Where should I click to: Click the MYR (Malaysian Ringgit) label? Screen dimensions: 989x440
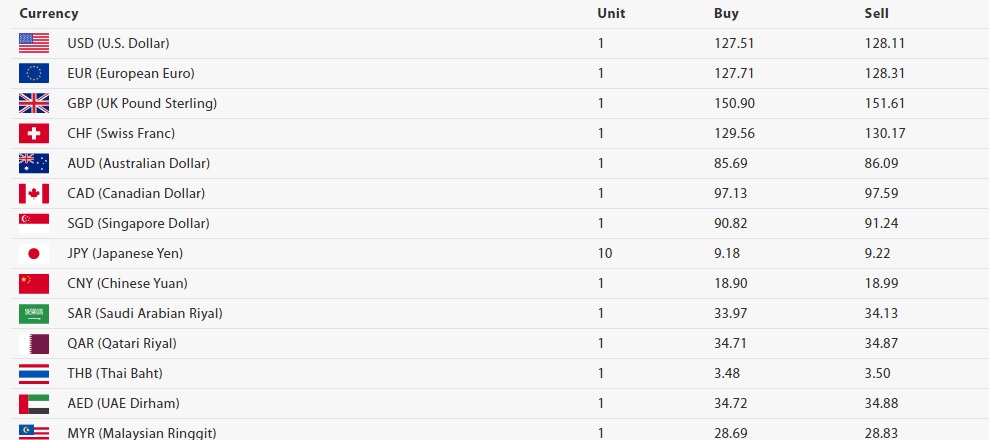pyautogui.click(x=142, y=433)
